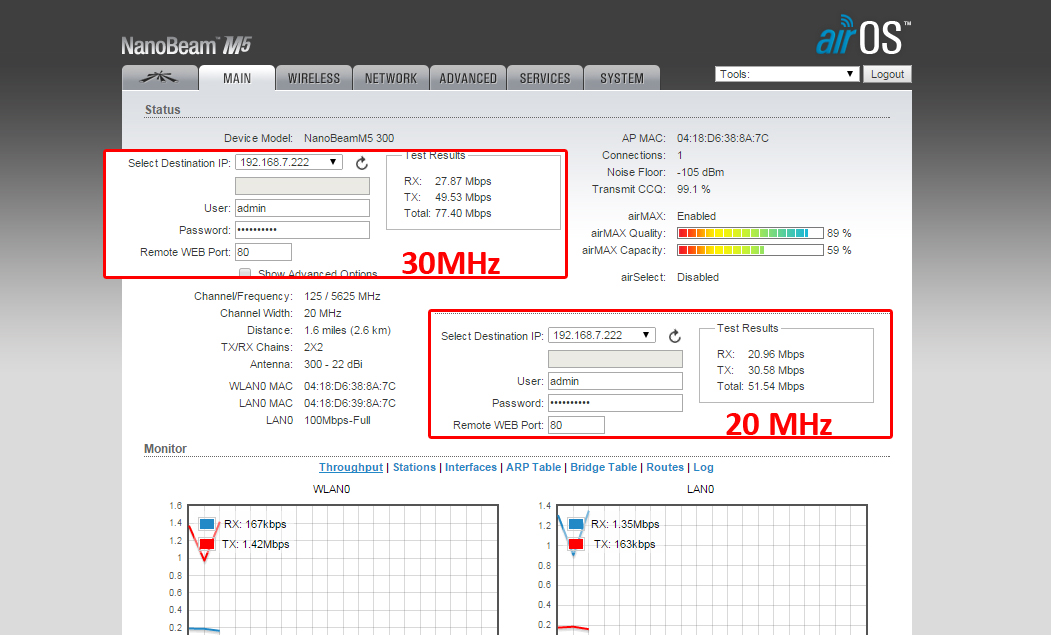Click the Password field in 30MHz panel

pyautogui.click(x=302, y=230)
